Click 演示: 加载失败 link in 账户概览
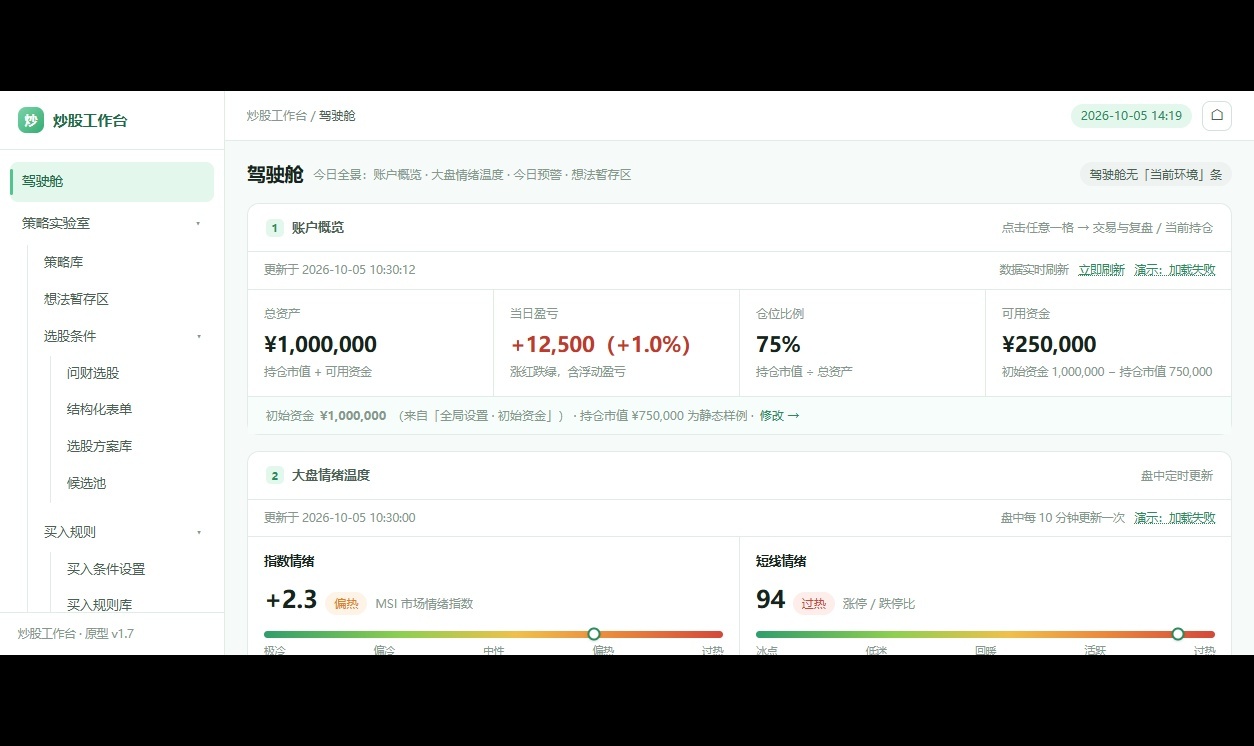This screenshot has width=1254, height=746. pos(1175,270)
